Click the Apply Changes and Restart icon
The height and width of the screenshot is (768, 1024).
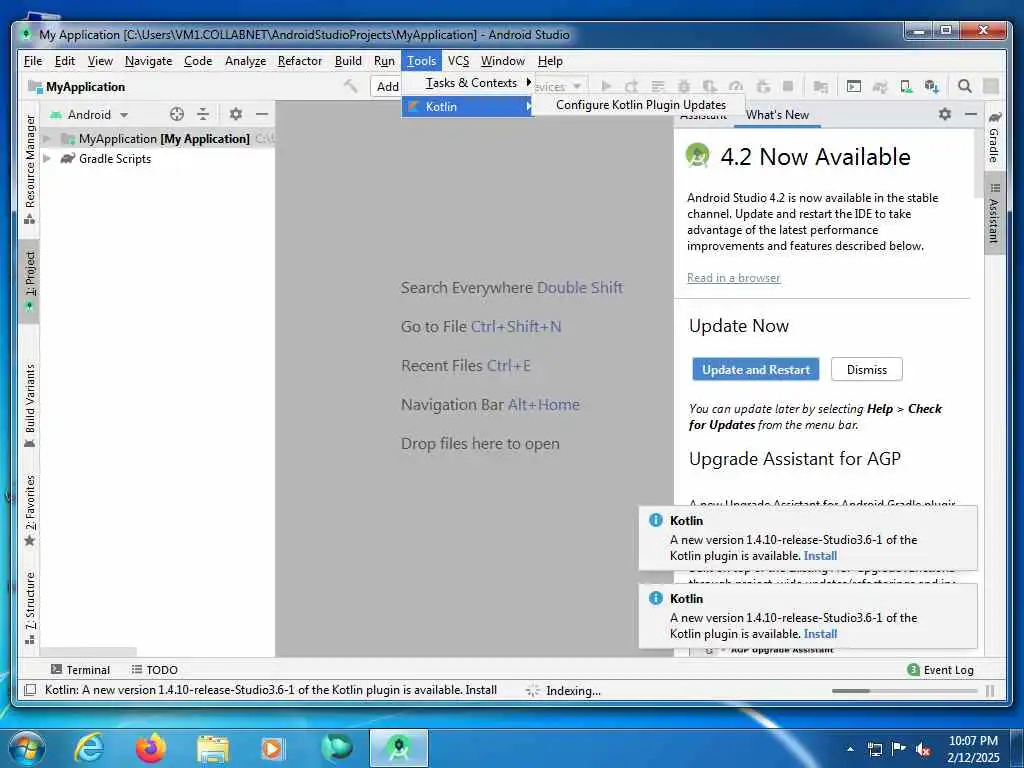pos(632,86)
